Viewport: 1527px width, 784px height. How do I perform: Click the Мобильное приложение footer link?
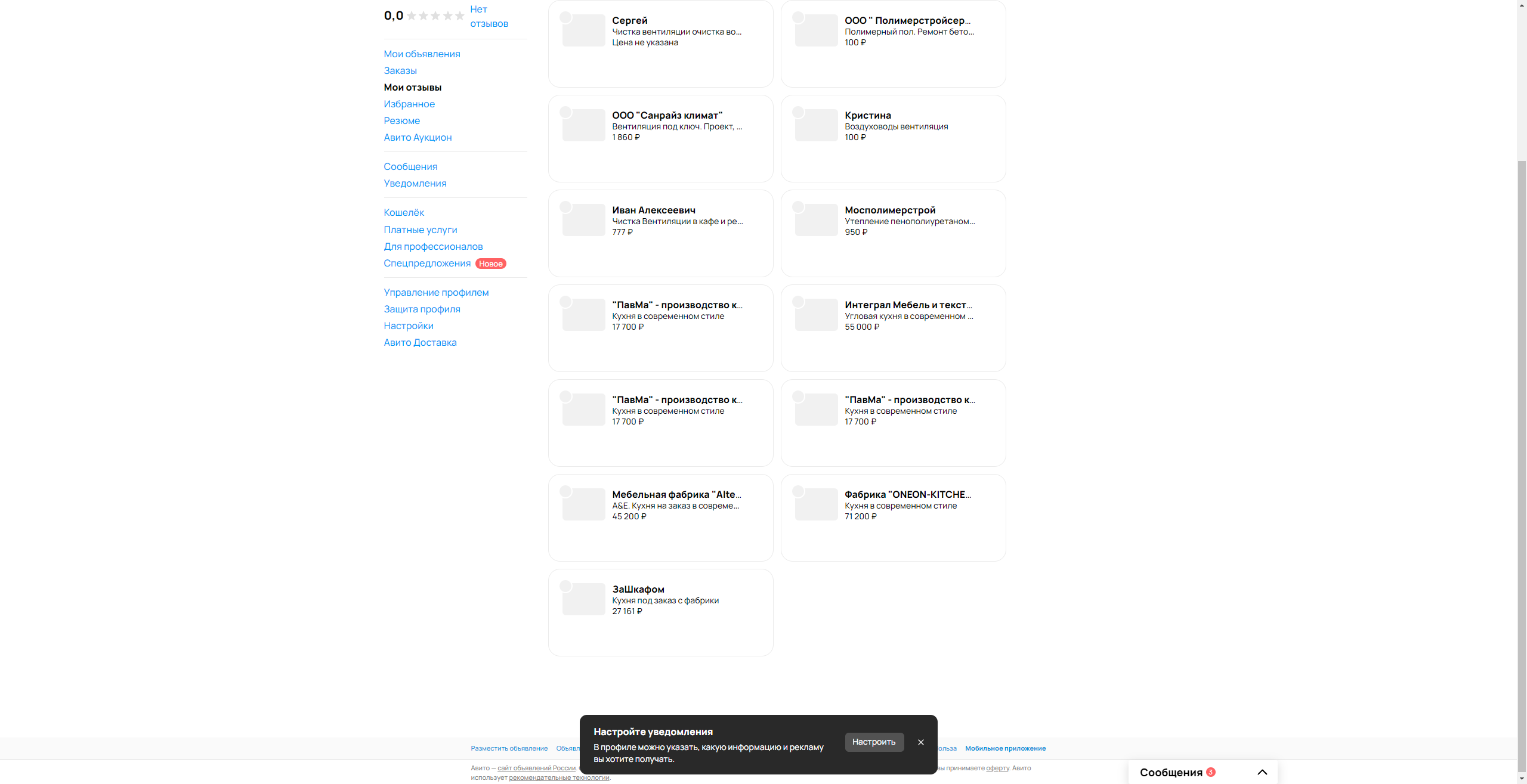tap(1005, 748)
